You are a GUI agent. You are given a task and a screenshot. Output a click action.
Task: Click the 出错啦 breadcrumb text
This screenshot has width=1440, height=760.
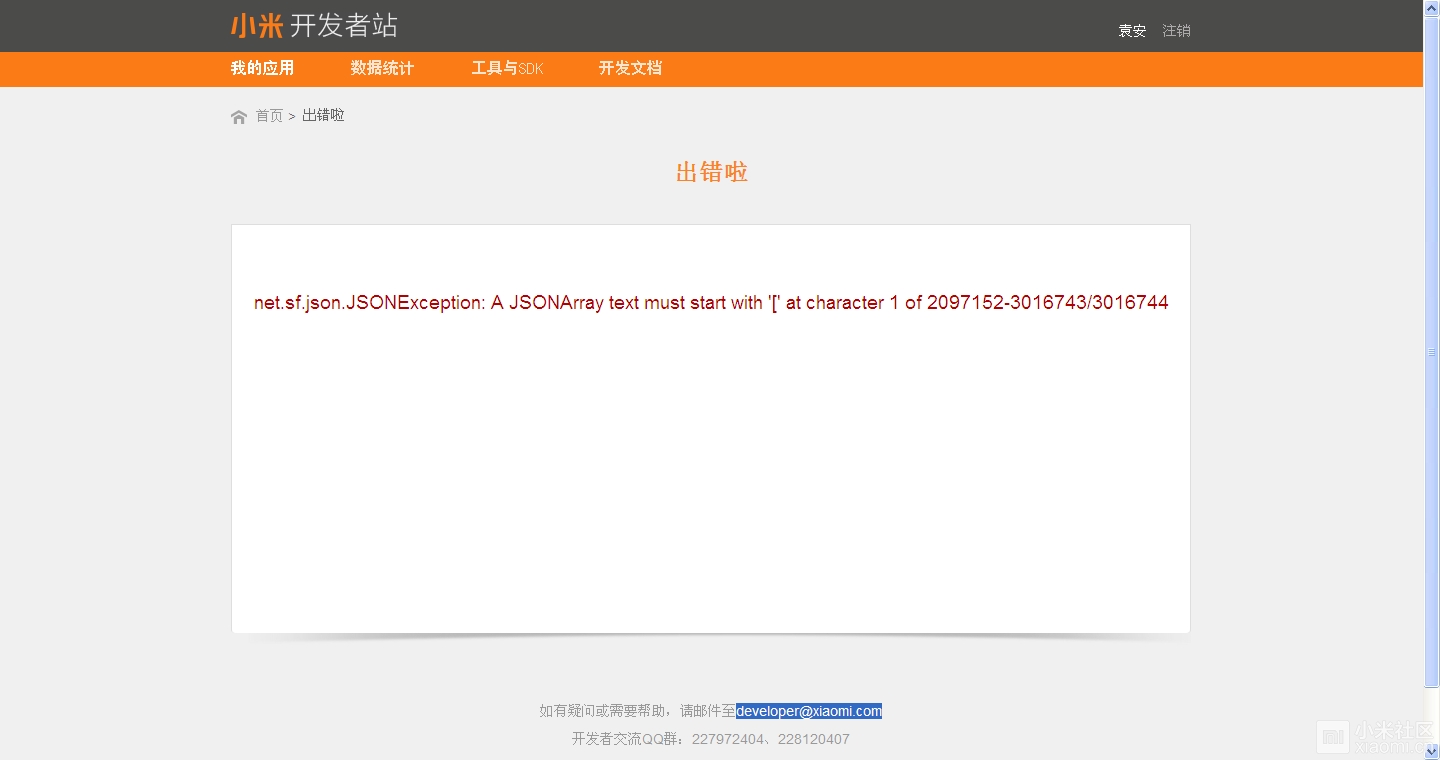click(x=323, y=115)
